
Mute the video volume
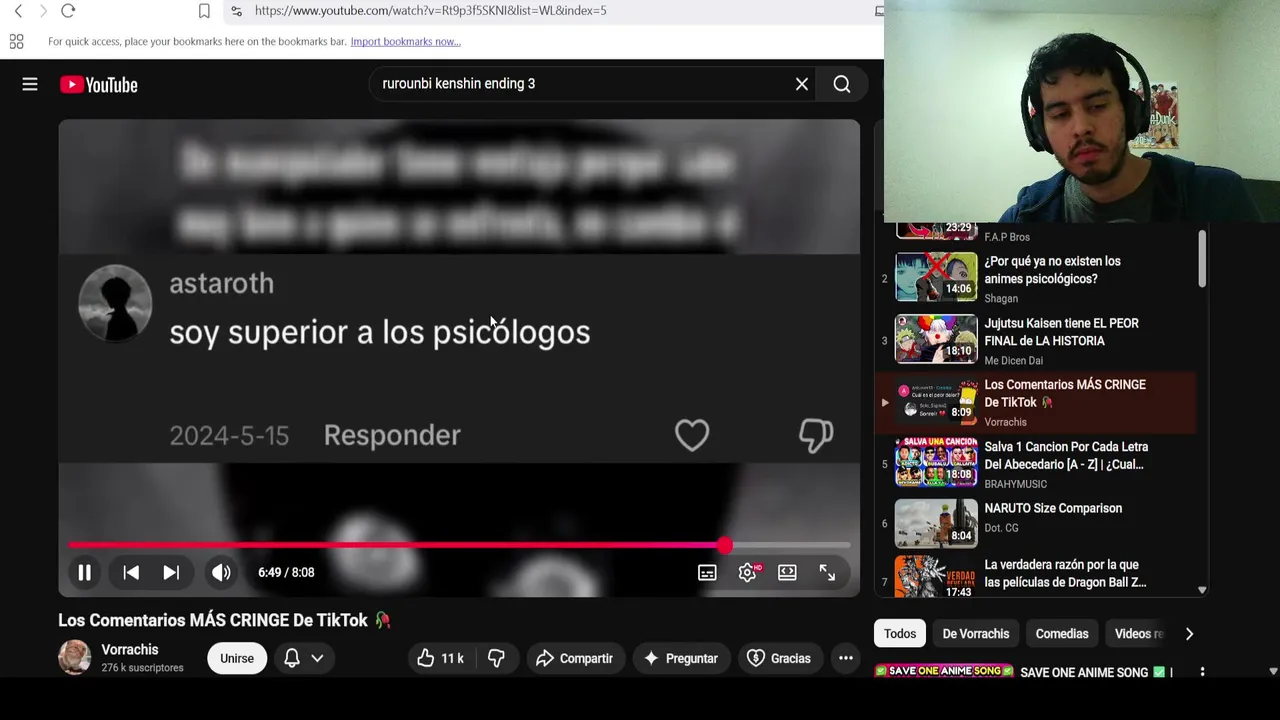(221, 572)
